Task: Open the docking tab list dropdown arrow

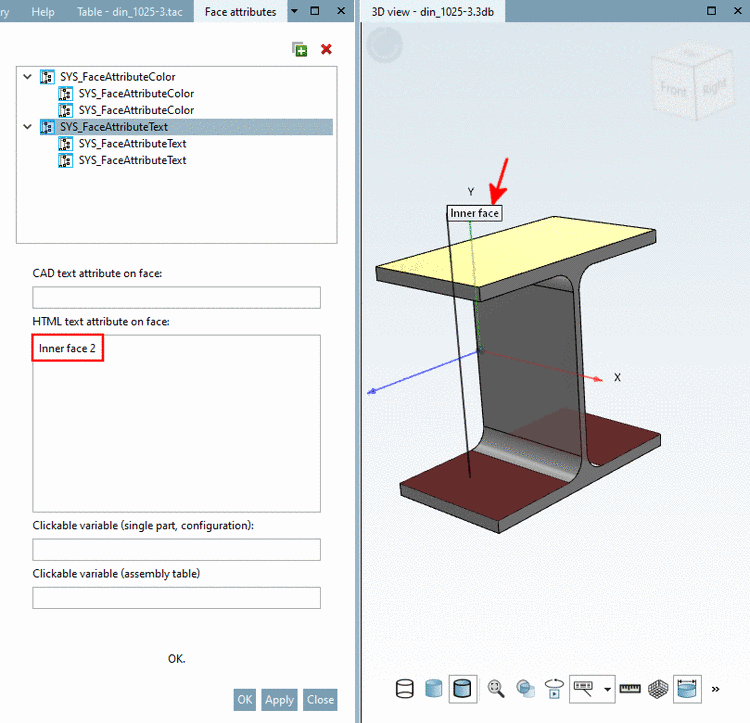Action: pos(295,11)
